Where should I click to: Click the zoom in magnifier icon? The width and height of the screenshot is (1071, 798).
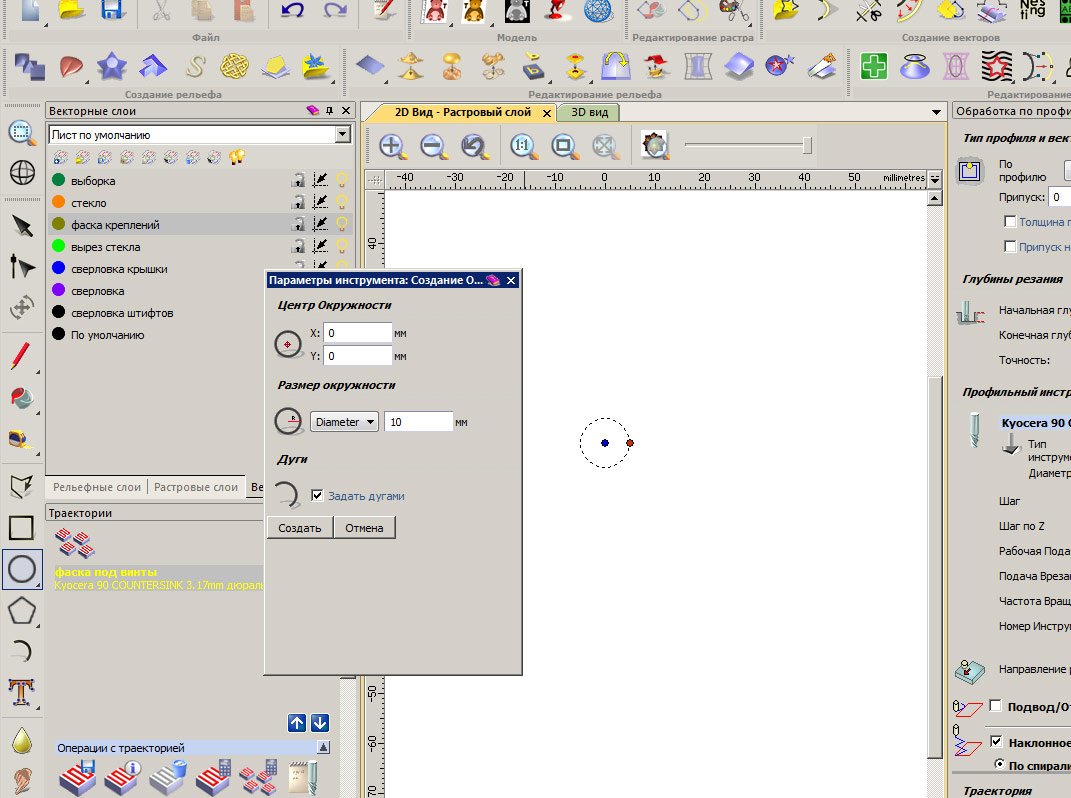(392, 146)
